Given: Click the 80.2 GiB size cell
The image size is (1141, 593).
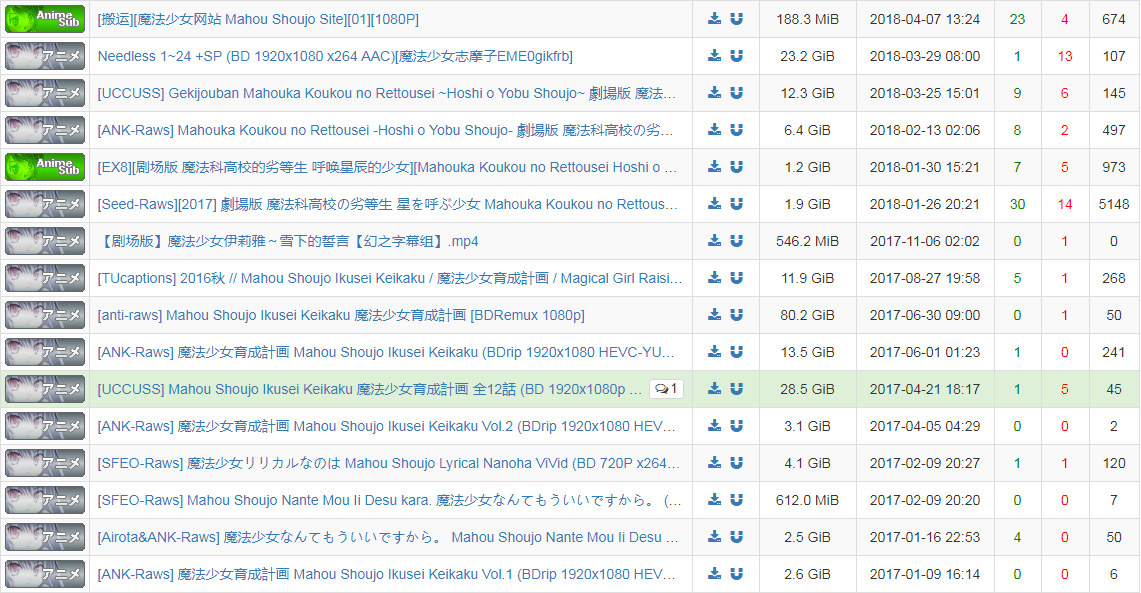Looking at the screenshot, I should point(807,315).
